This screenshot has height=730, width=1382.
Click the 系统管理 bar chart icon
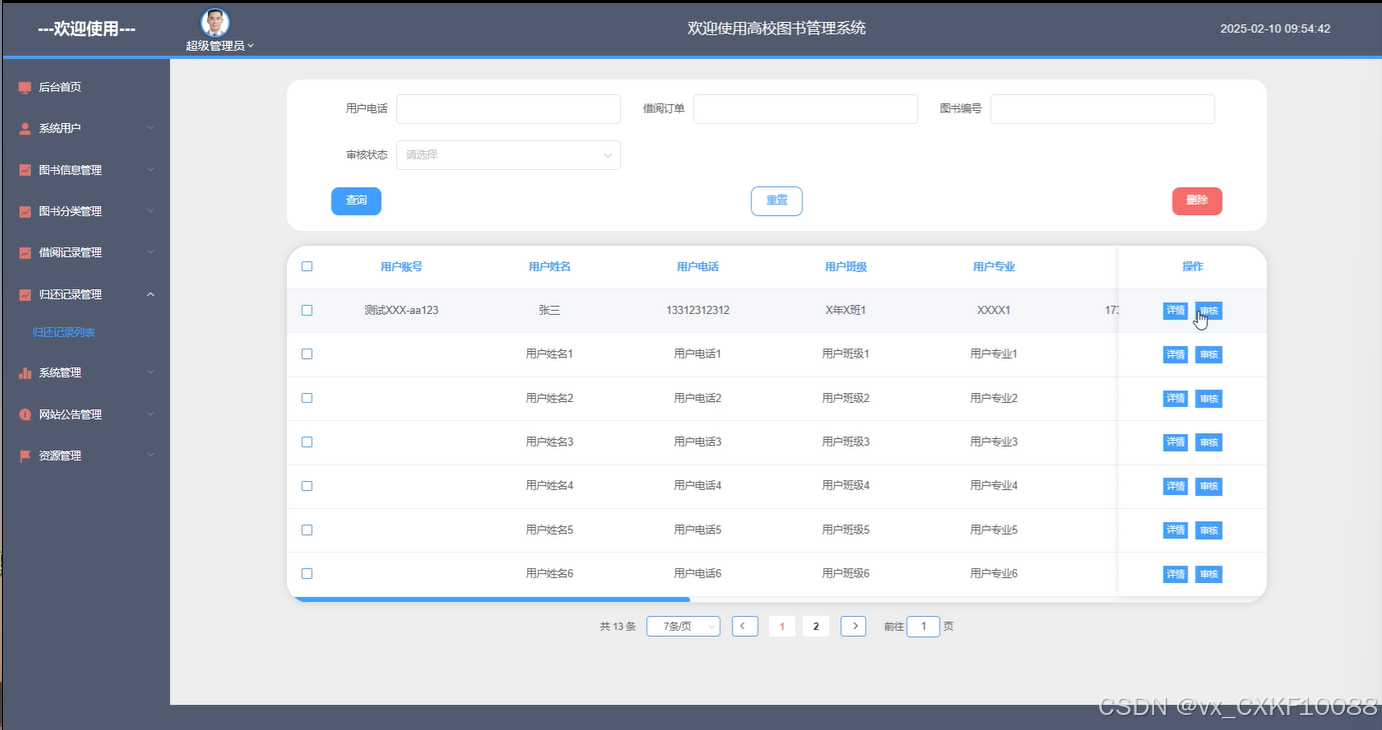25,373
